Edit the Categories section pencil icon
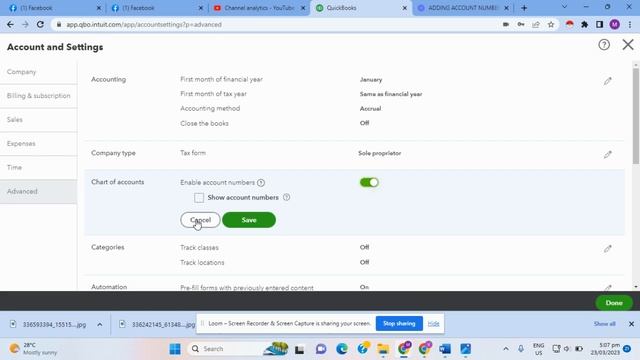The height and width of the screenshot is (360, 640). pyautogui.click(x=607, y=249)
